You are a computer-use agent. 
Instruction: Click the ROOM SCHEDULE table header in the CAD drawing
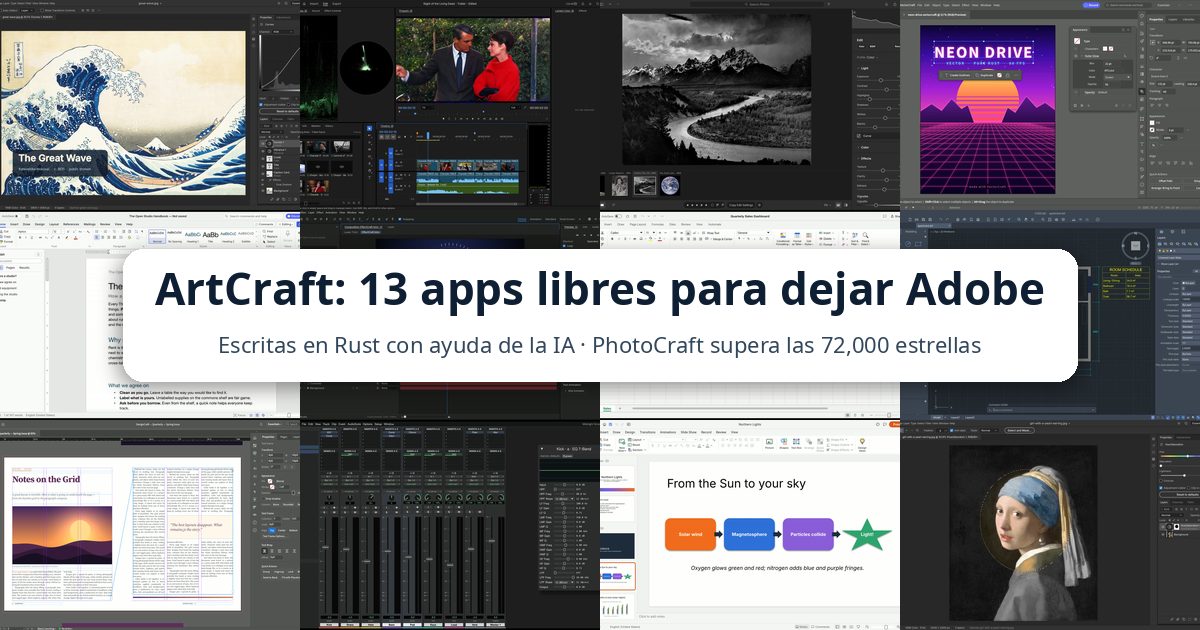click(x=1126, y=269)
